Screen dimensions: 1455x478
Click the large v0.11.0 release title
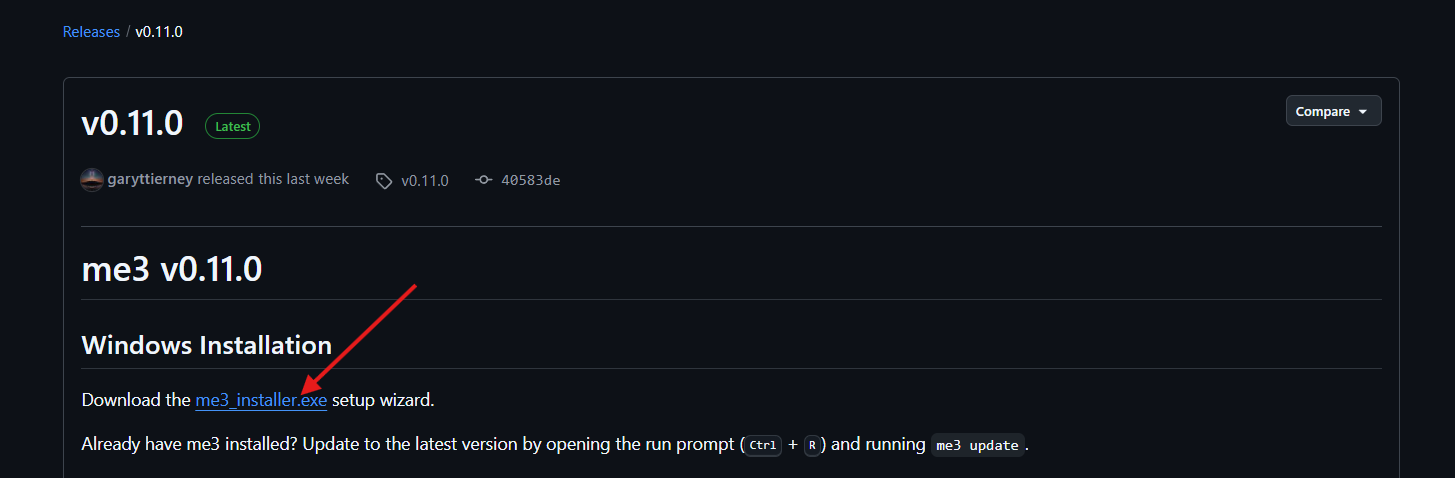coord(132,124)
